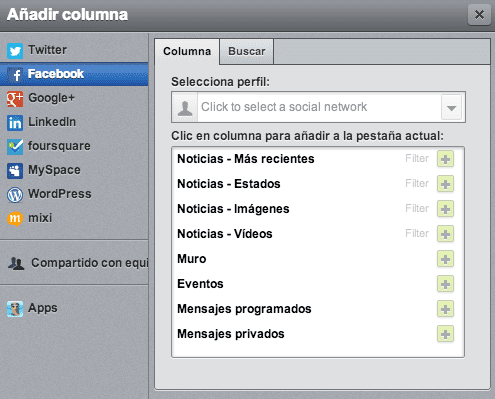
Task: Click the Google+ icon in sidebar
Action: 15,99
